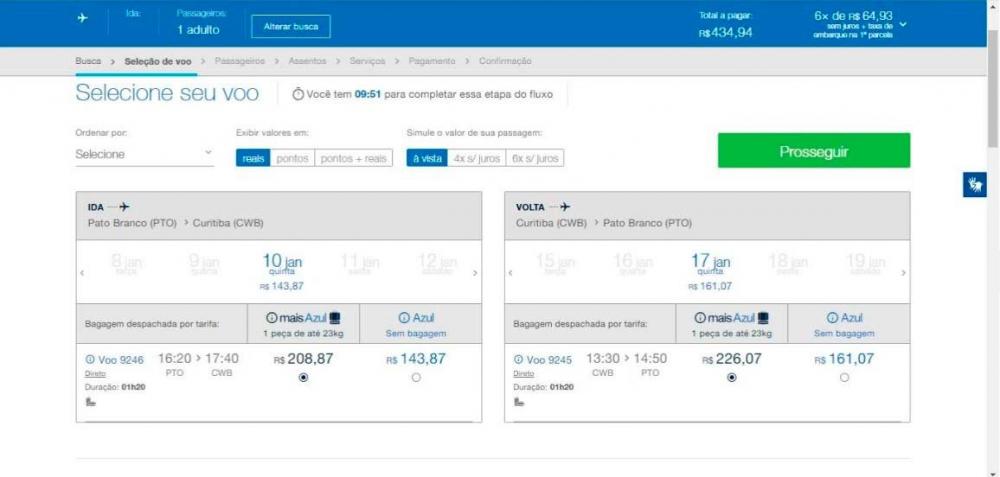The image size is (1000, 477).
Task: Select the R$ 161,07 return fare radio button
Action: tap(845, 377)
